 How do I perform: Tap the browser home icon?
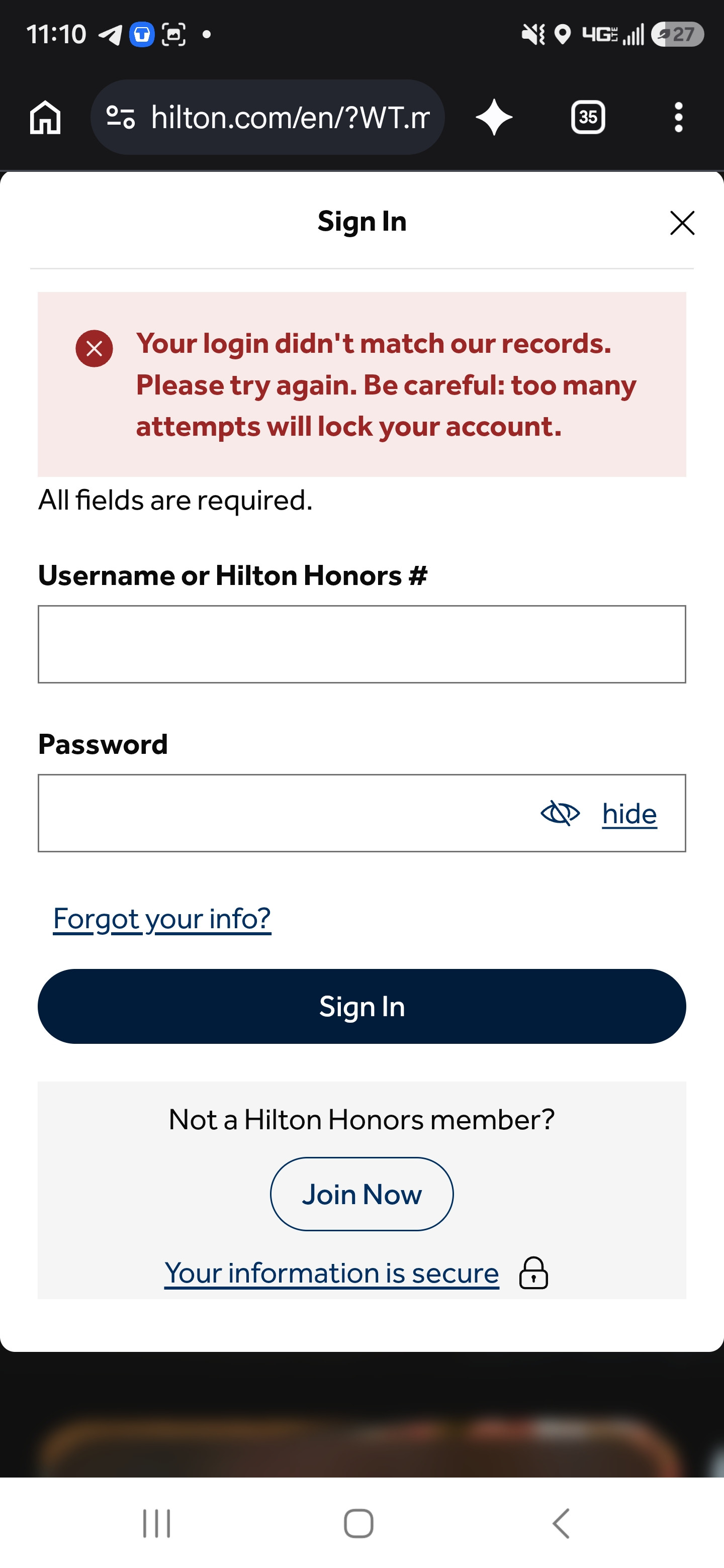coord(46,117)
